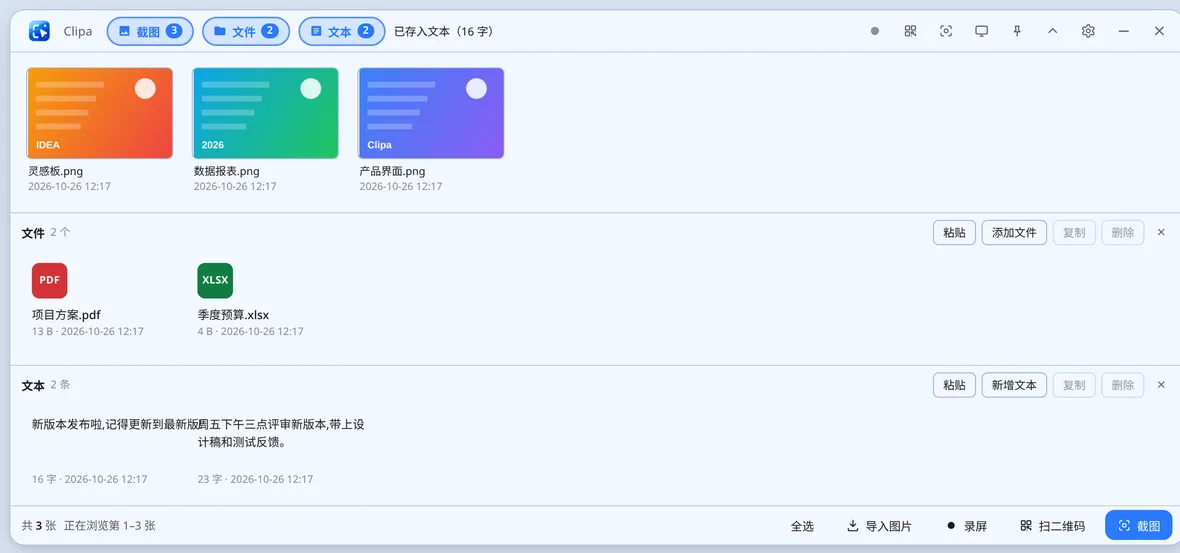This screenshot has width=1180, height=553.
Task: Click the 13 B info under 项目方案.pdf
Action: click(x=87, y=331)
